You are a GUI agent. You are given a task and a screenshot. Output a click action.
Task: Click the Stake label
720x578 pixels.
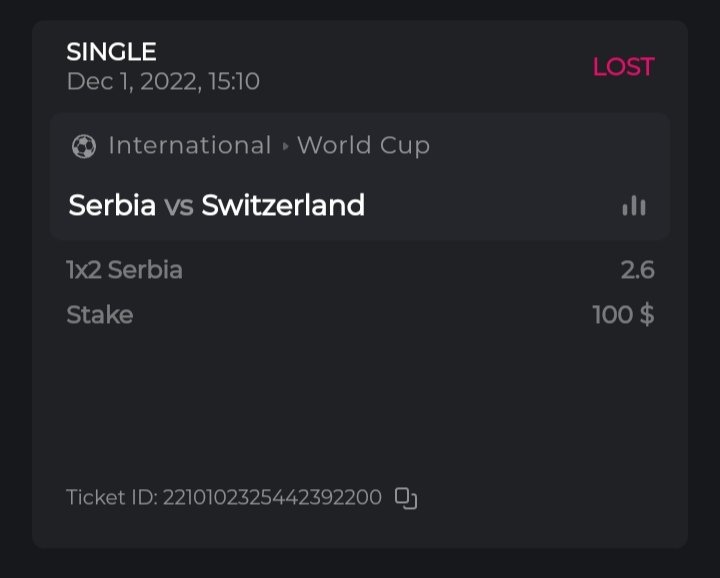click(99, 315)
